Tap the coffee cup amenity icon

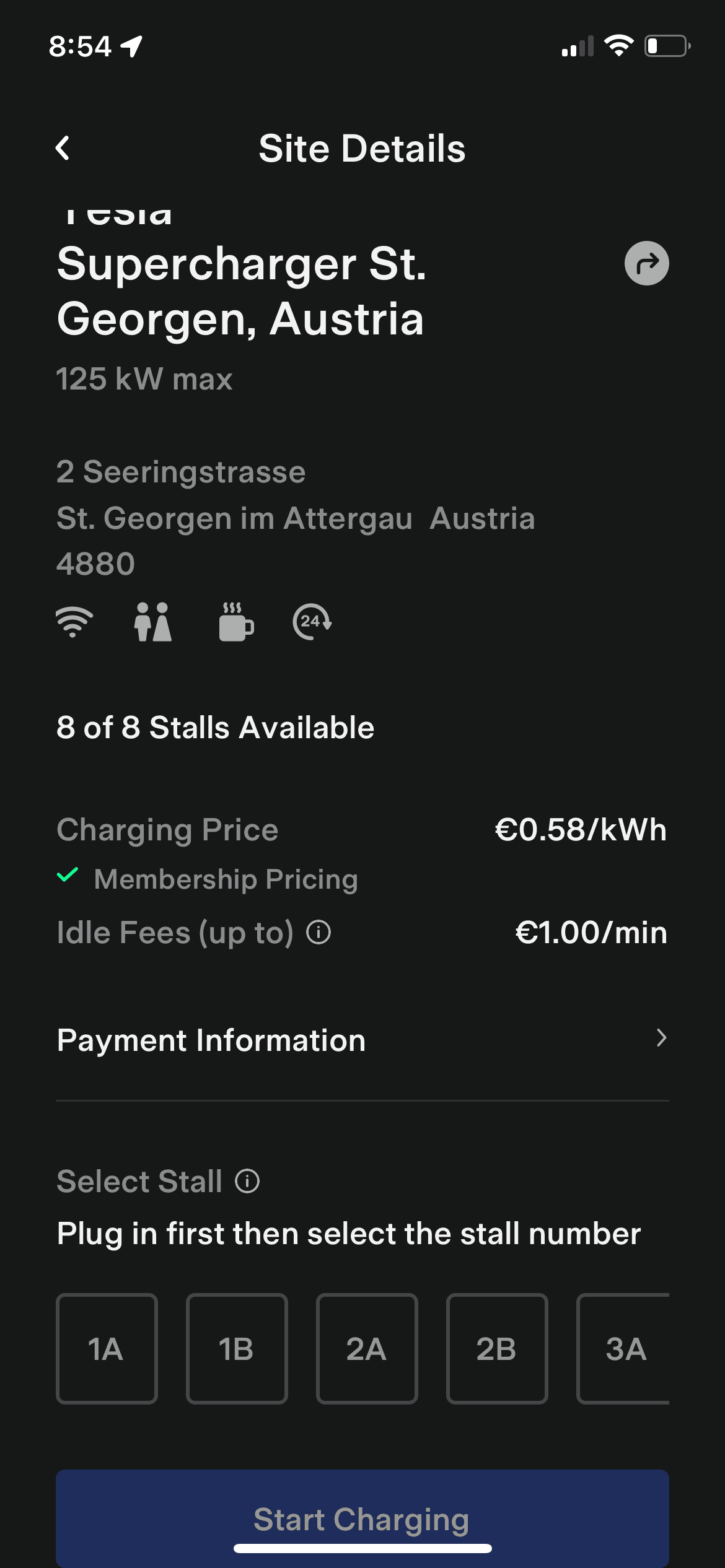click(x=235, y=622)
